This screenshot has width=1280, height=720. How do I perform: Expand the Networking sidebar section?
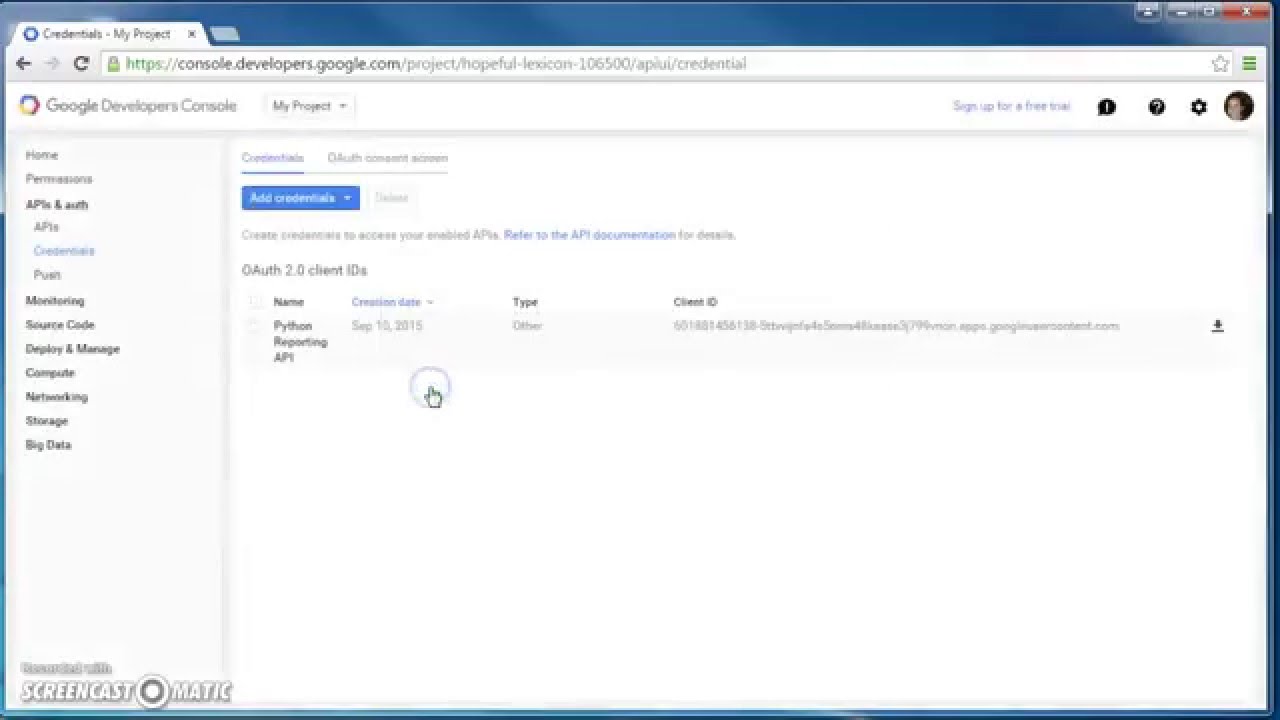tap(56, 397)
